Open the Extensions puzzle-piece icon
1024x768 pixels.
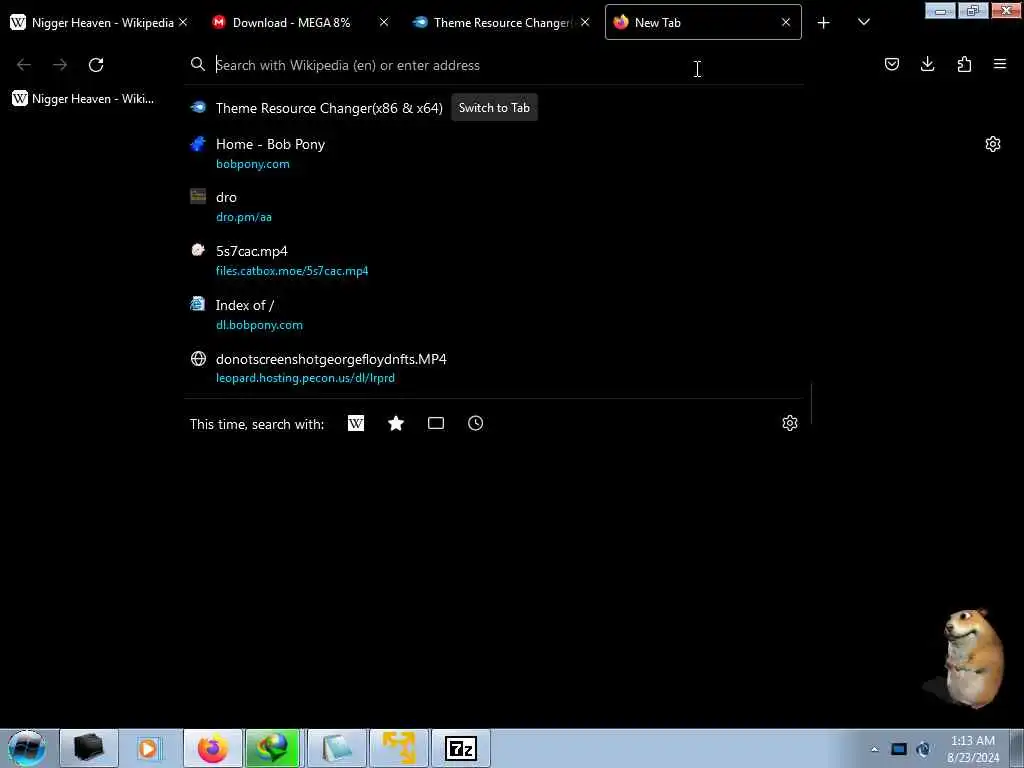964,64
